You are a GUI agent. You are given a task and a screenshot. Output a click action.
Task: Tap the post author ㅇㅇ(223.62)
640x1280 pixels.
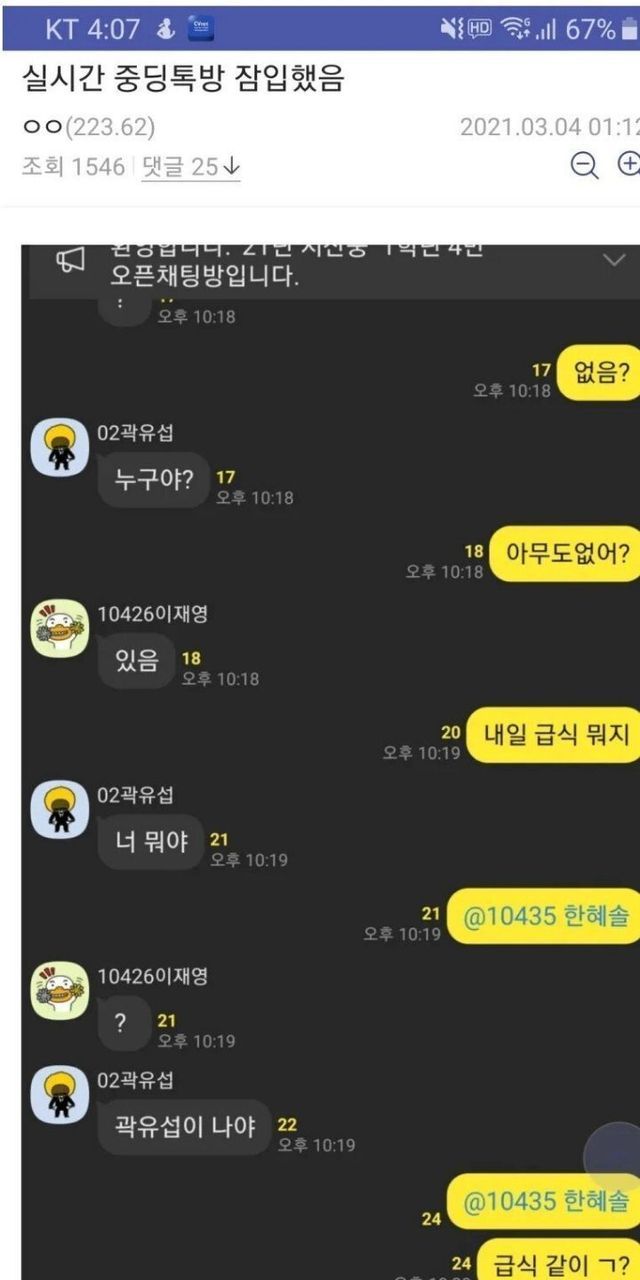[88, 128]
